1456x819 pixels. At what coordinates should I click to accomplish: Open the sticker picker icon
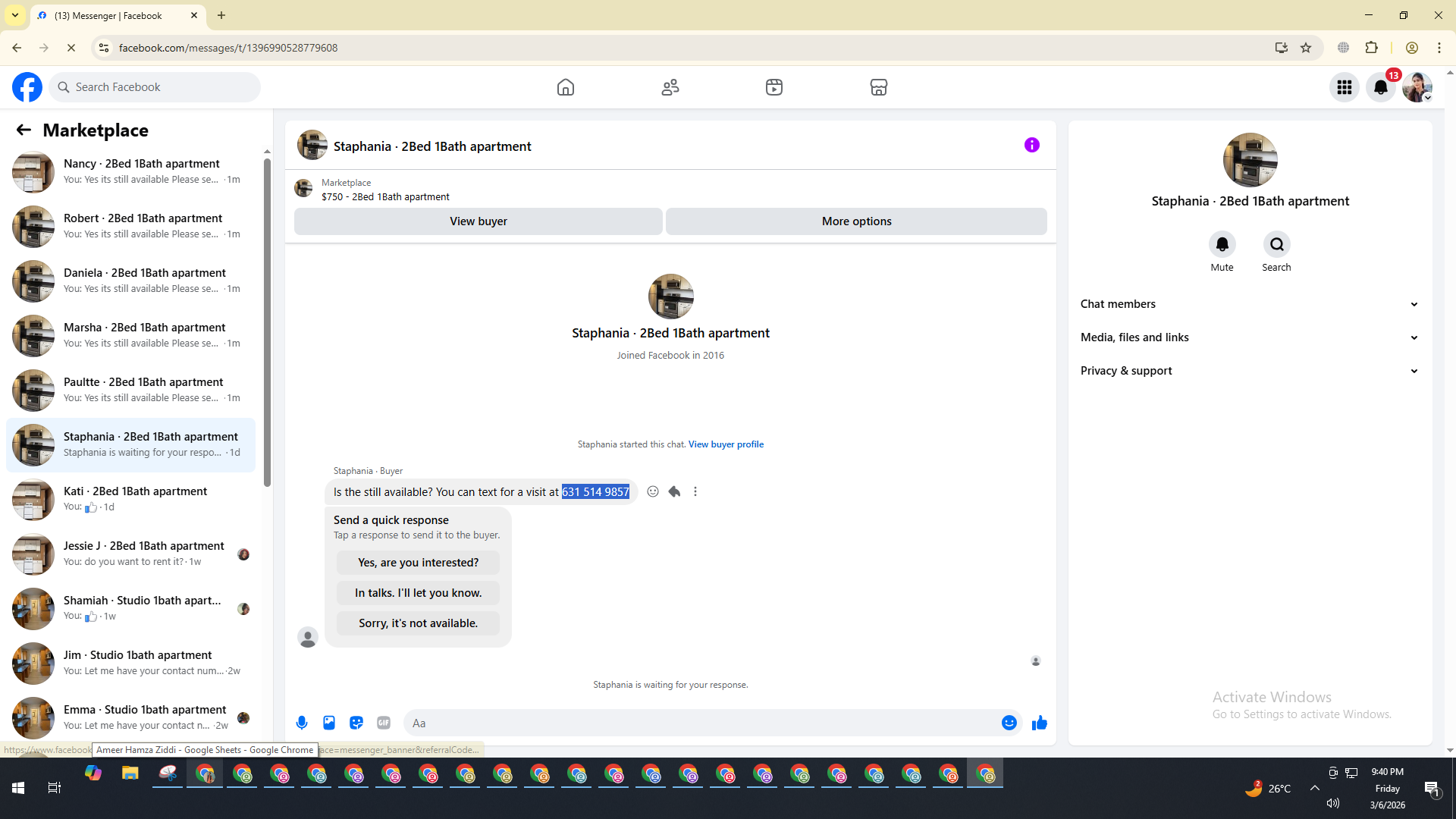tap(356, 723)
